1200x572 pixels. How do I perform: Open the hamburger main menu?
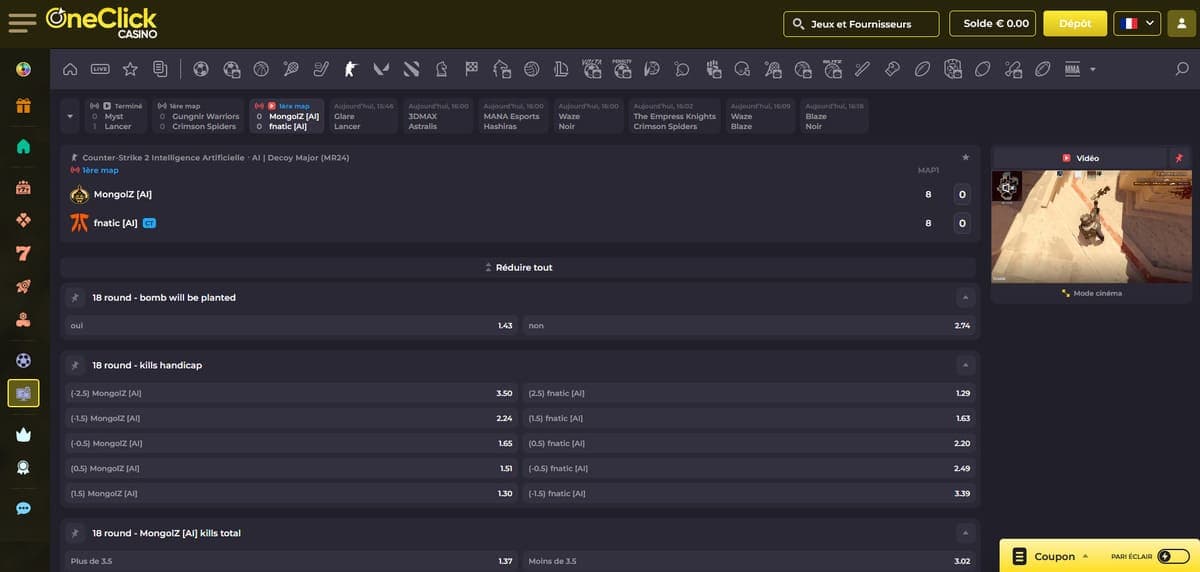(21, 22)
